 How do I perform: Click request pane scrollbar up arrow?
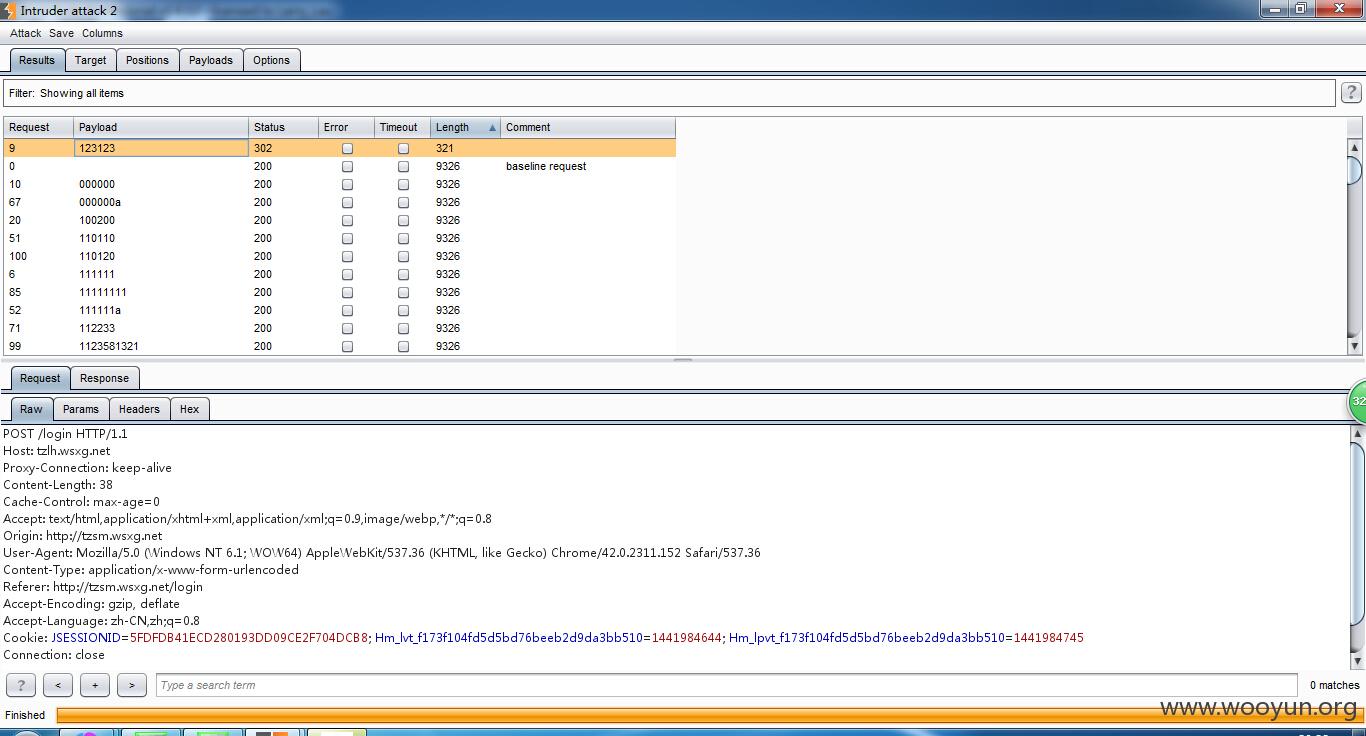[1358, 433]
